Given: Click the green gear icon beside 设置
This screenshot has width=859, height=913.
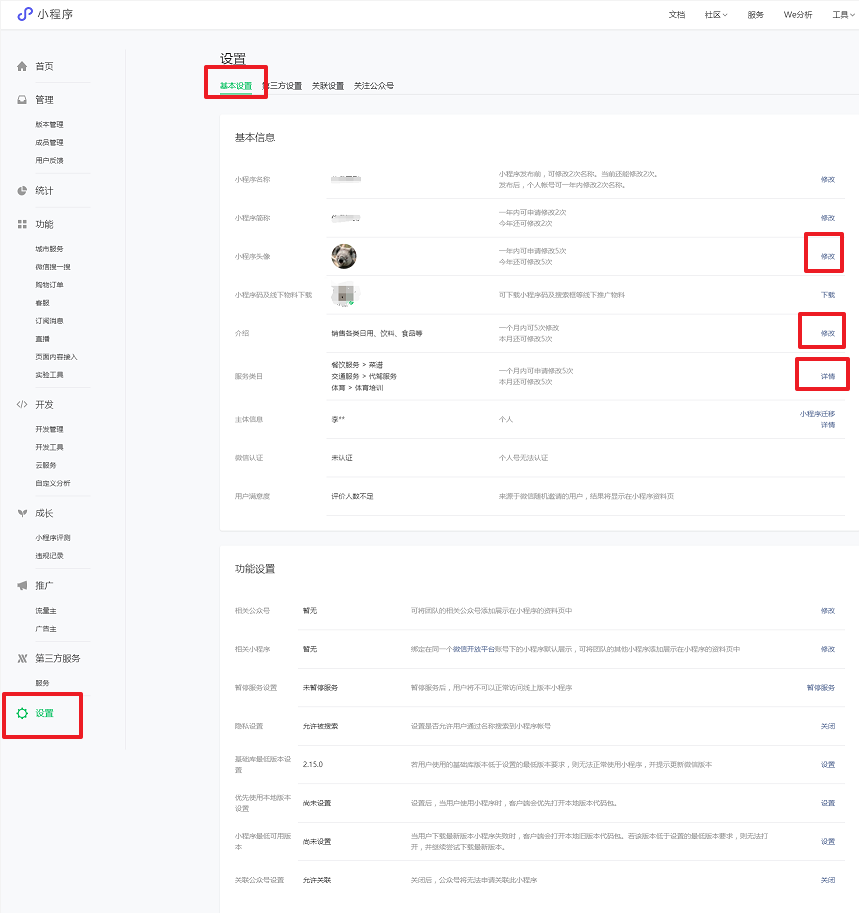Looking at the screenshot, I should [22, 713].
